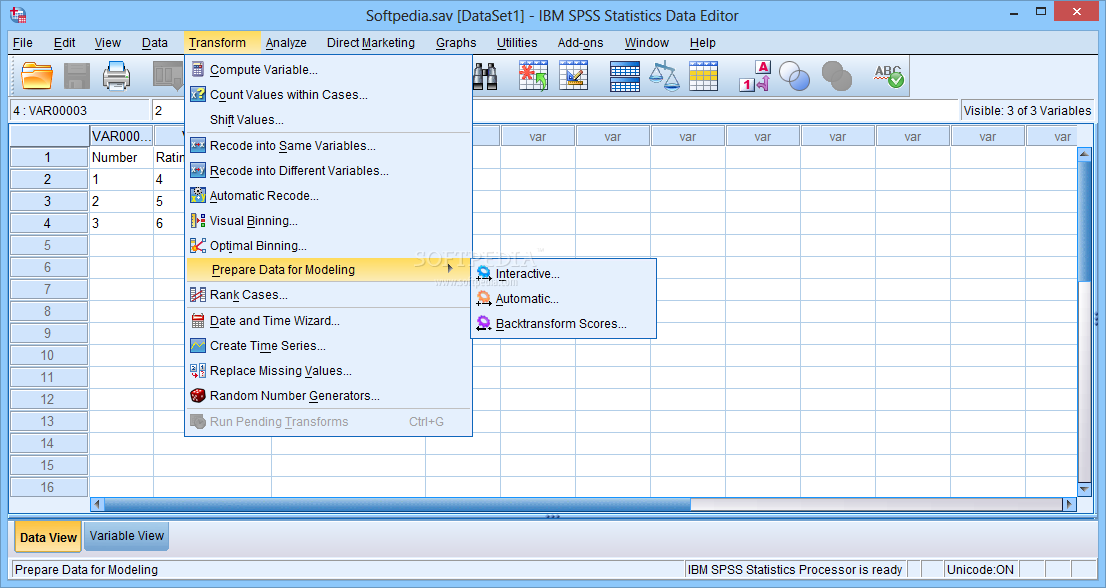Viewport: 1106px width, 588px height.
Task: Open the Window menu
Action: (x=647, y=42)
